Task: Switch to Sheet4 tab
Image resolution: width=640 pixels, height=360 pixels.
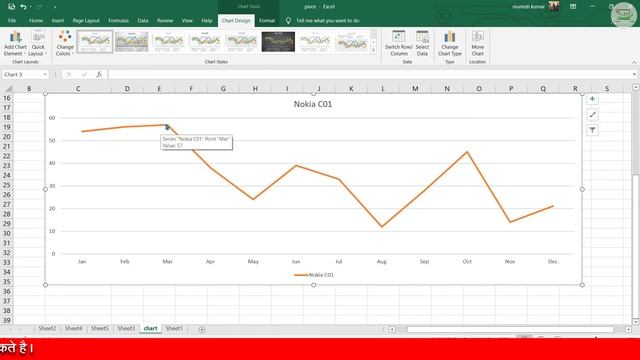Action: click(x=73, y=328)
